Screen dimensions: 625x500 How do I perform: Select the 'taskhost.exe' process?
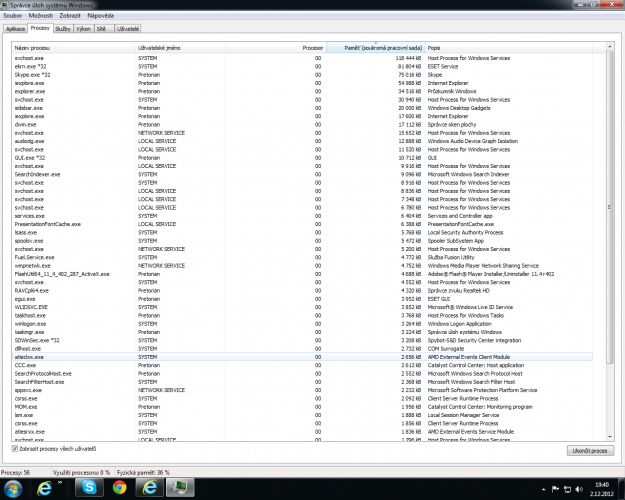(x=302, y=315)
